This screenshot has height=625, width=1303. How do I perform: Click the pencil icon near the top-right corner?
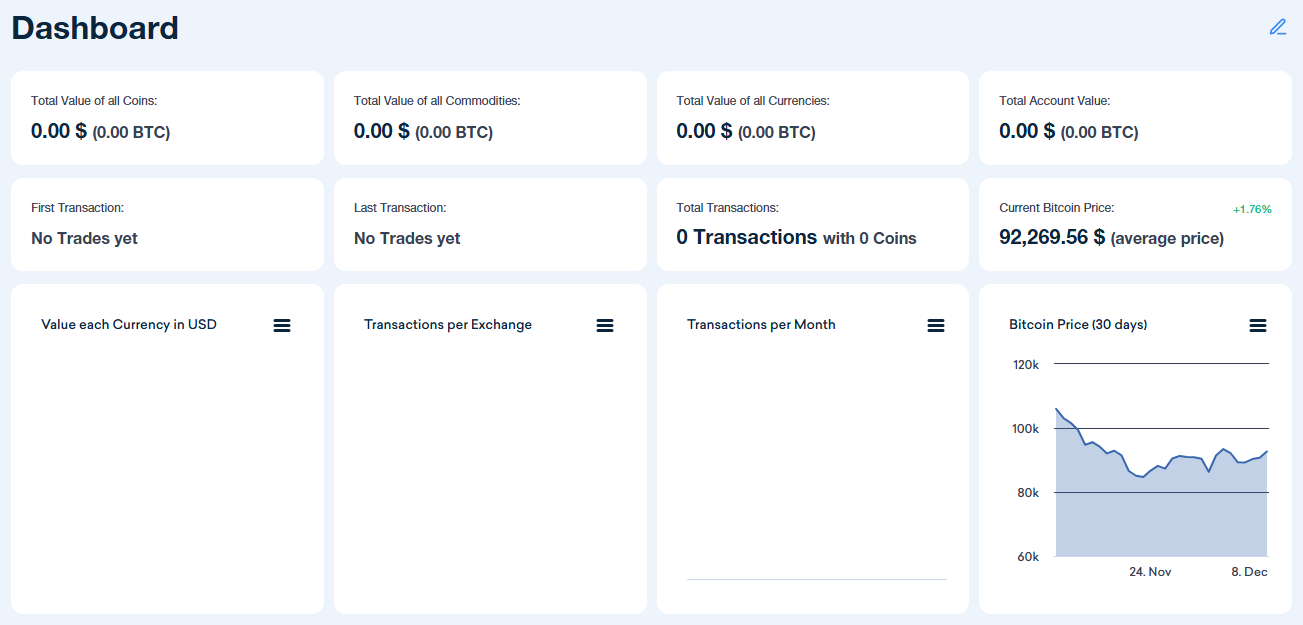[1277, 27]
